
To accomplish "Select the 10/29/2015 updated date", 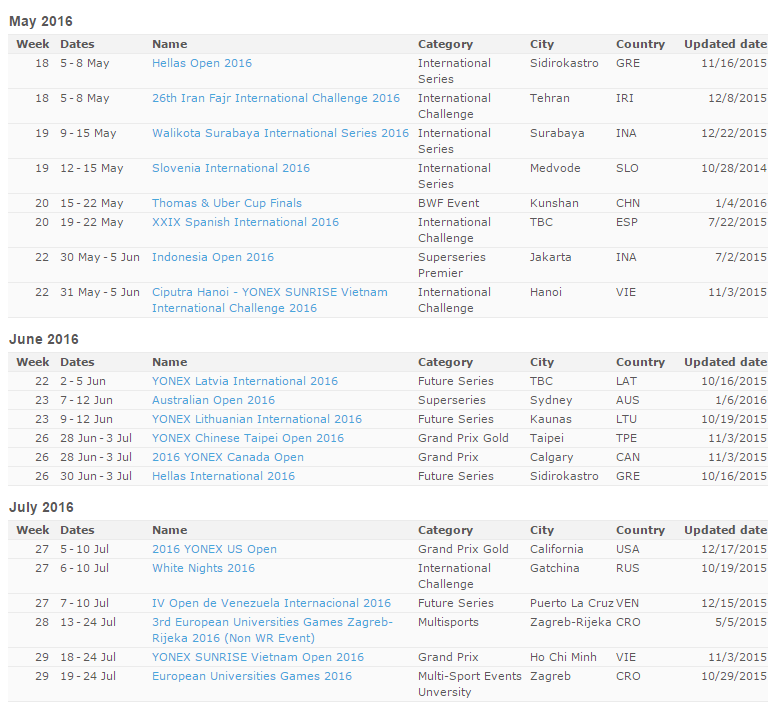I will (733, 676).
